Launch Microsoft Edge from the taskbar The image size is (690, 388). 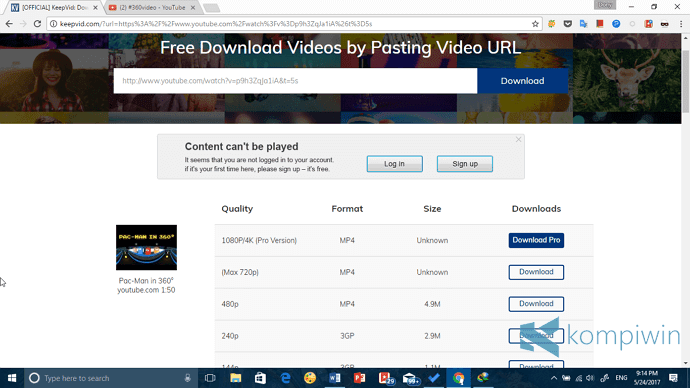coord(285,378)
